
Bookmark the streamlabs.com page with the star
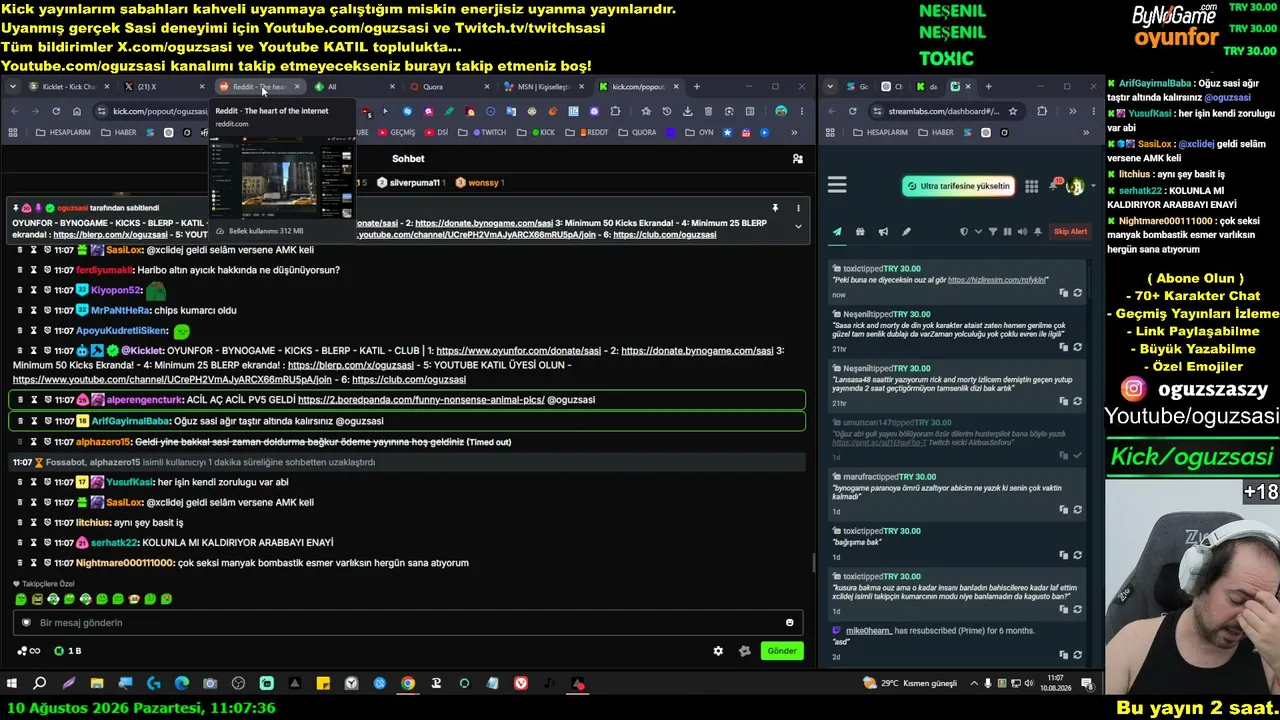(x=1013, y=111)
